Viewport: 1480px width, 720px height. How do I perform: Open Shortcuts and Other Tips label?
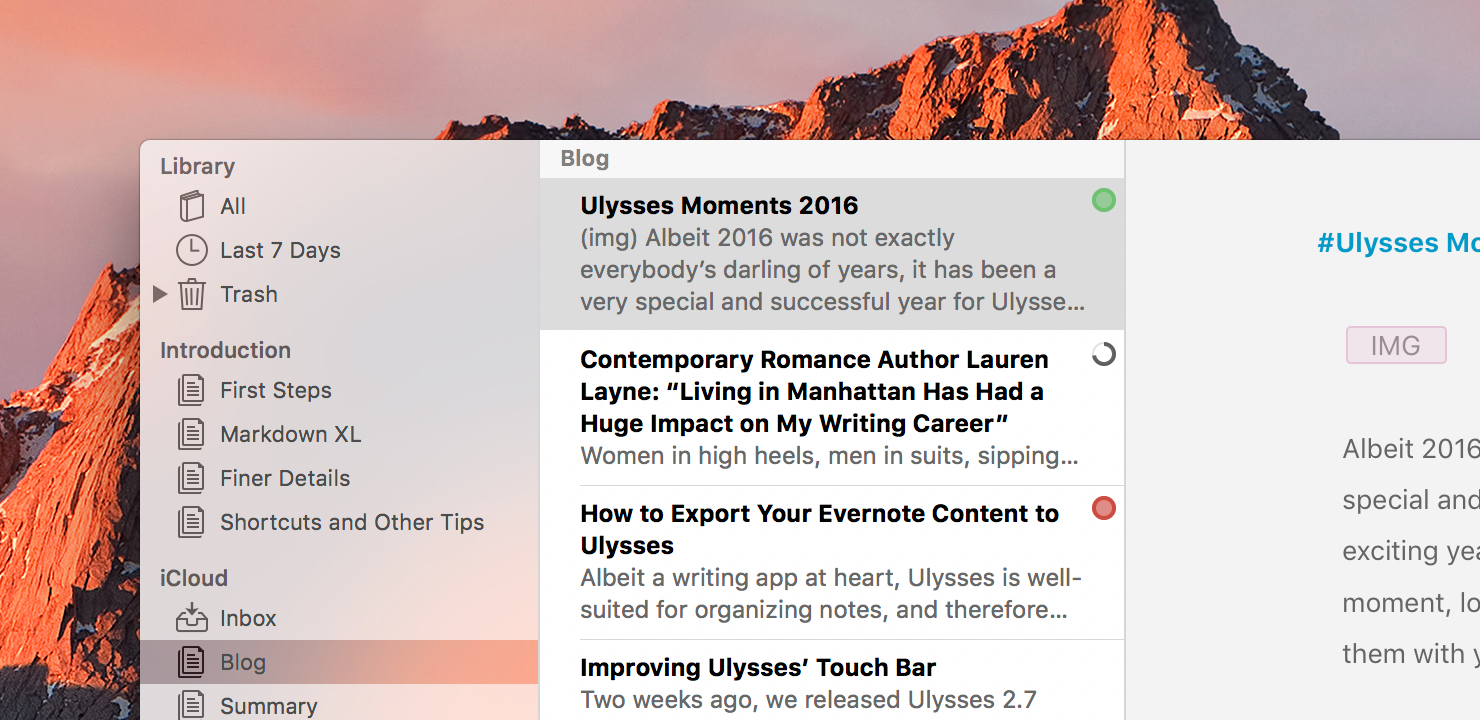point(352,522)
